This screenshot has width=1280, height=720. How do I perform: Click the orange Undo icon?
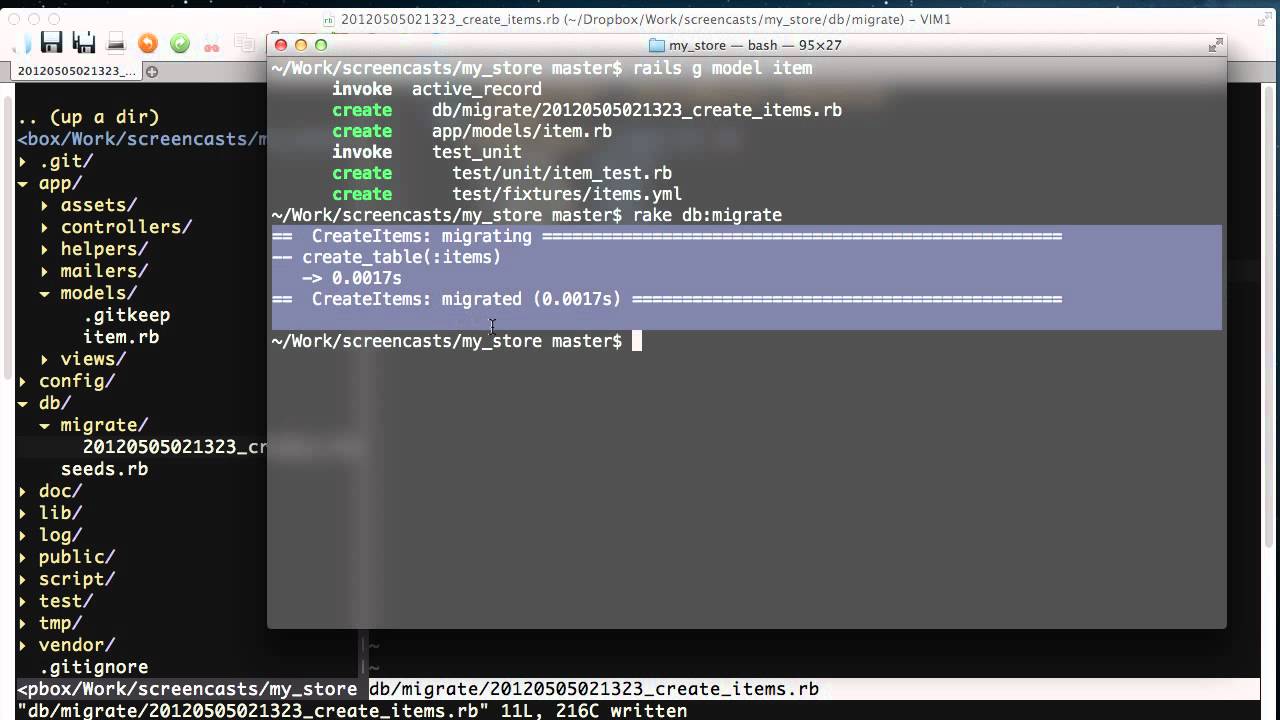(x=148, y=43)
